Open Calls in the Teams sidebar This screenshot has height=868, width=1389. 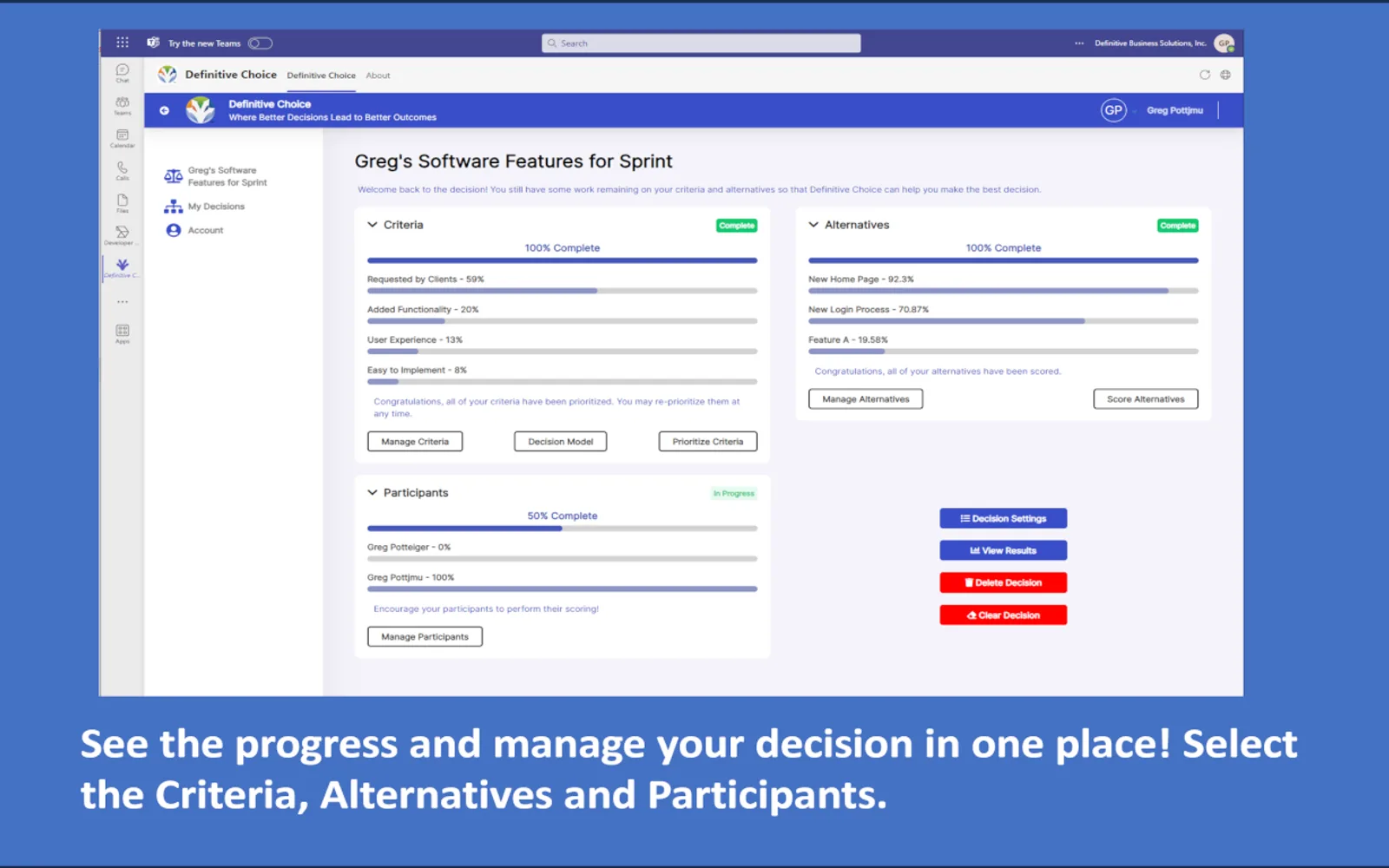point(122,171)
